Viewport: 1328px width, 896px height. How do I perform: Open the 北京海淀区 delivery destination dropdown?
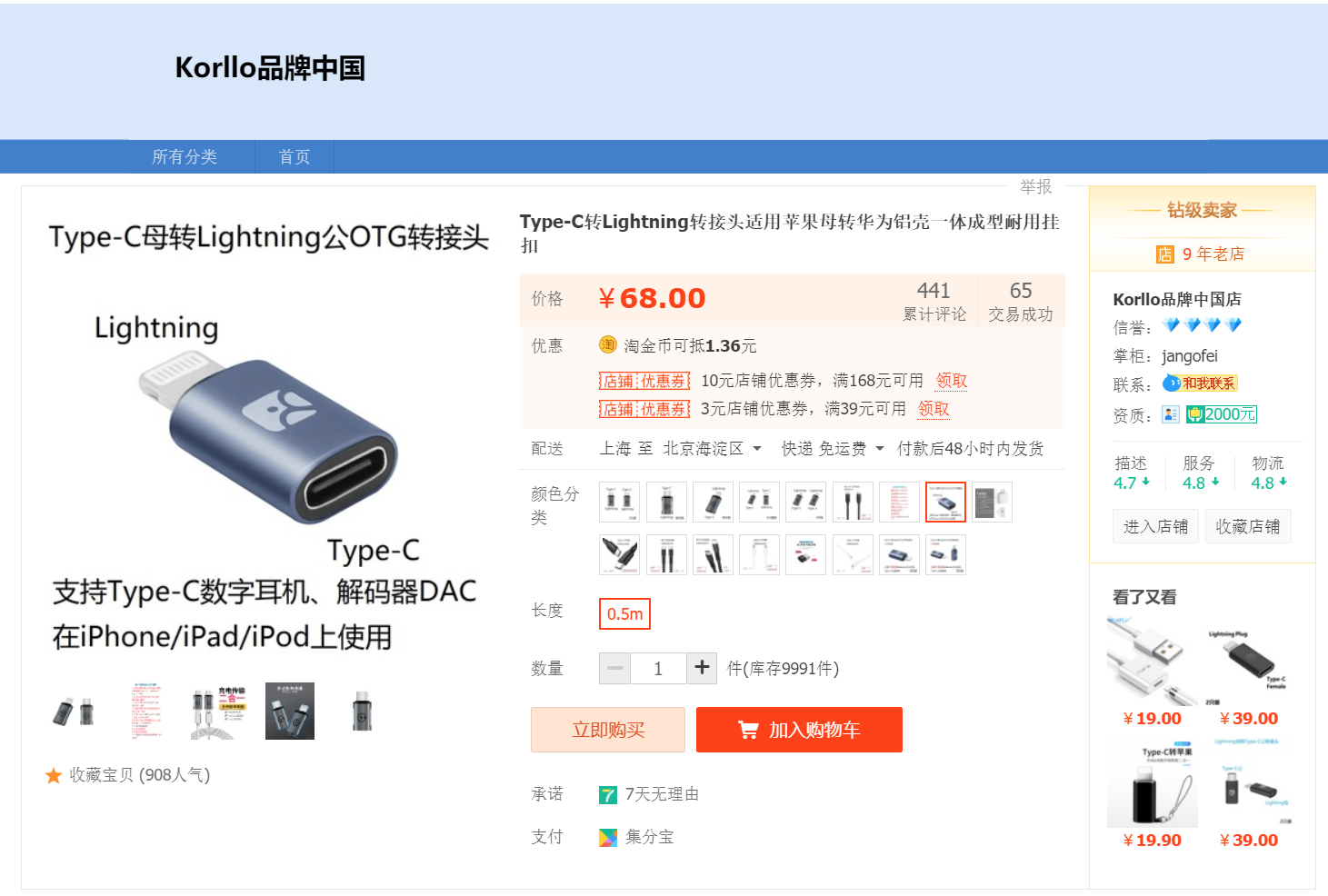[712, 448]
